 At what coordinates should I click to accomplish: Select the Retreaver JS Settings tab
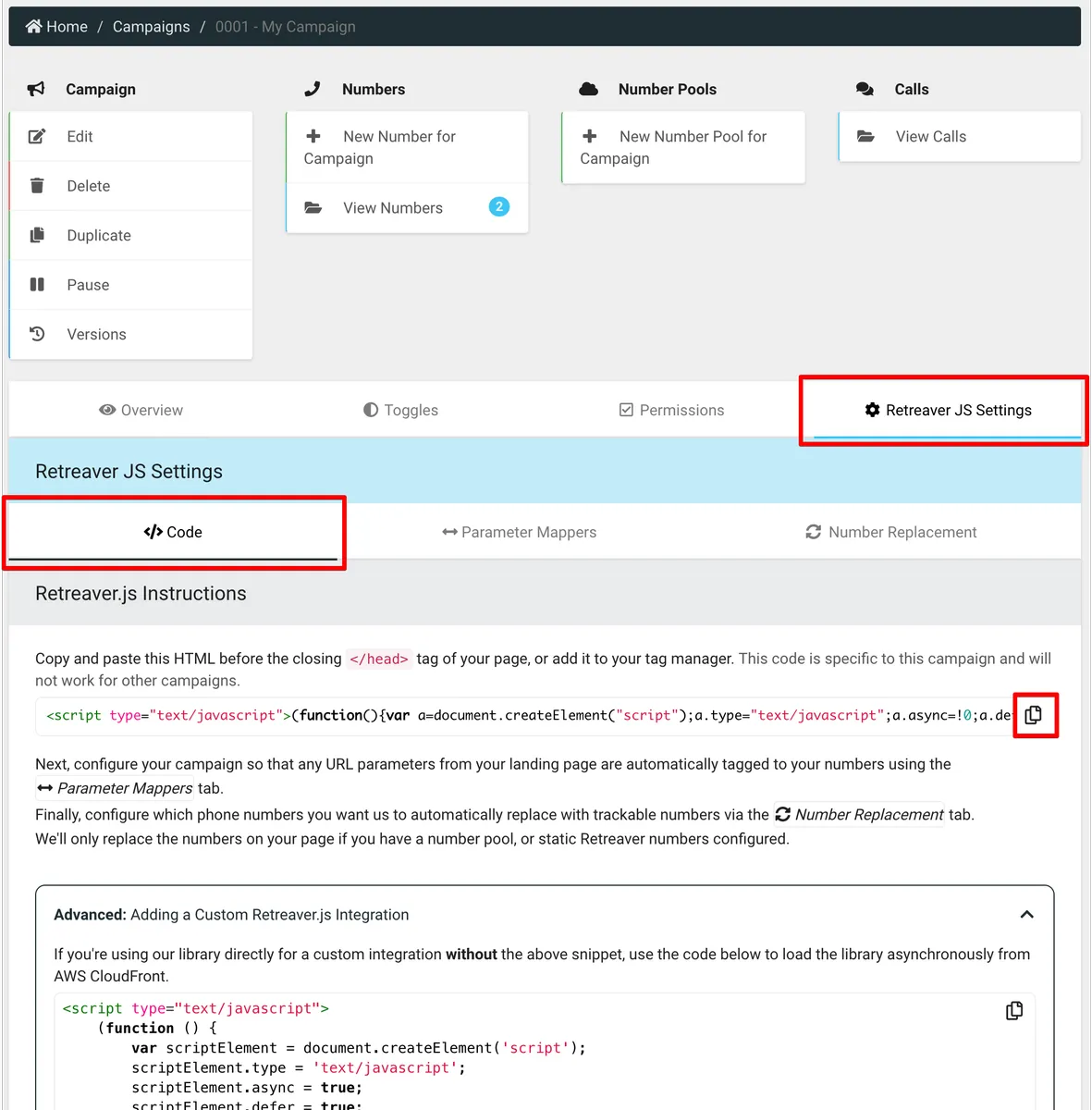pyautogui.click(x=948, y=410)
